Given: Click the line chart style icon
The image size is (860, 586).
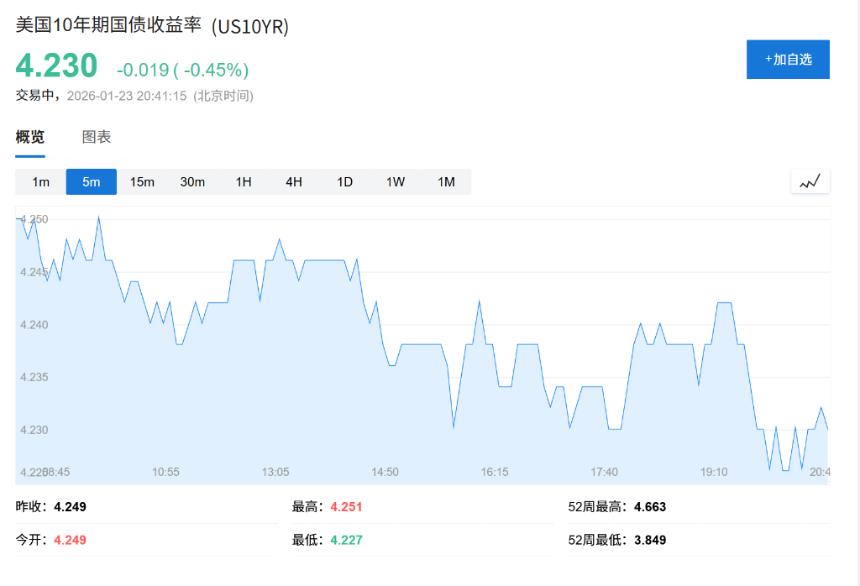Looking at the screenshot, I should [810, 181].
